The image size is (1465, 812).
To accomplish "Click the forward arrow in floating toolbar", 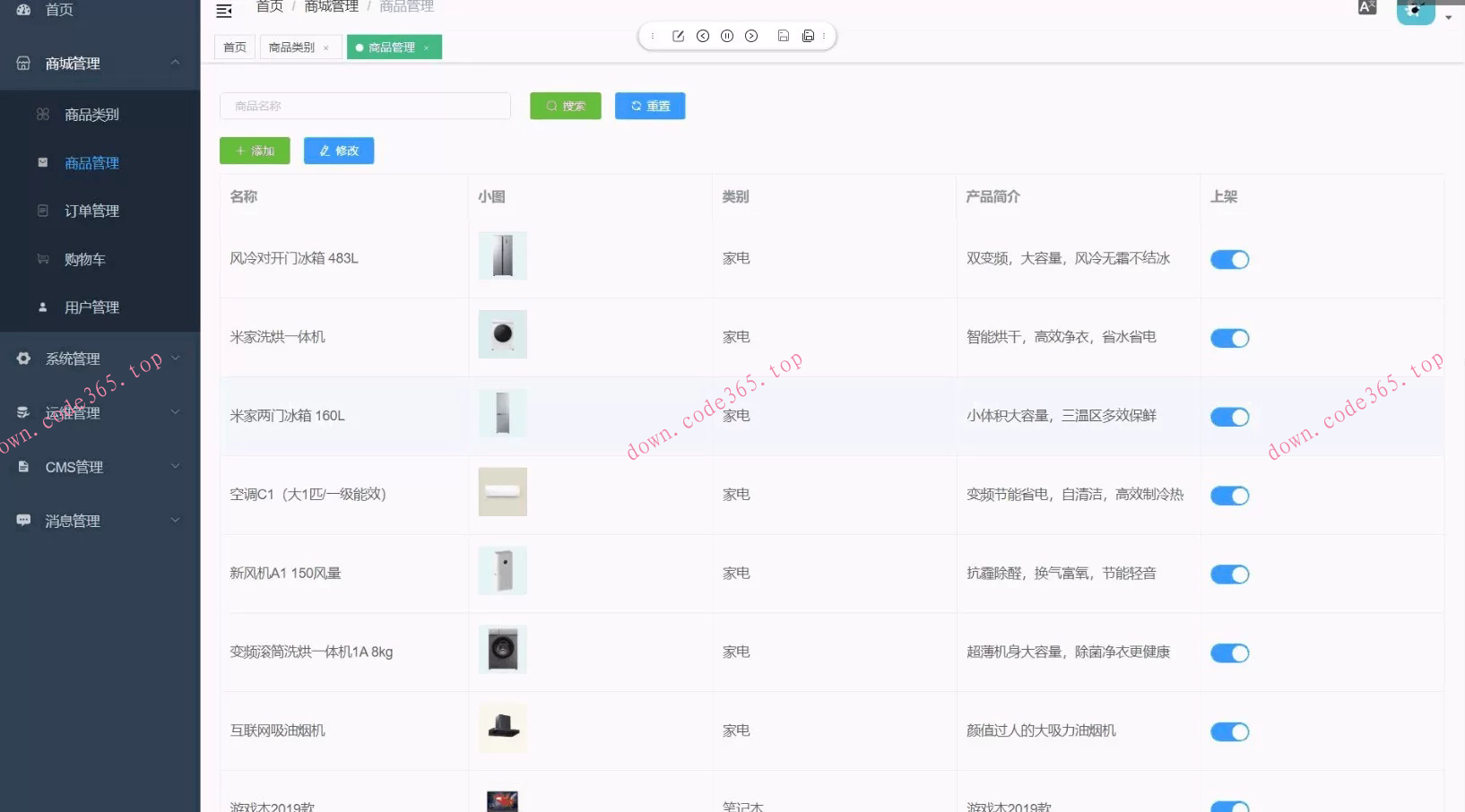I will click(752, 36).
